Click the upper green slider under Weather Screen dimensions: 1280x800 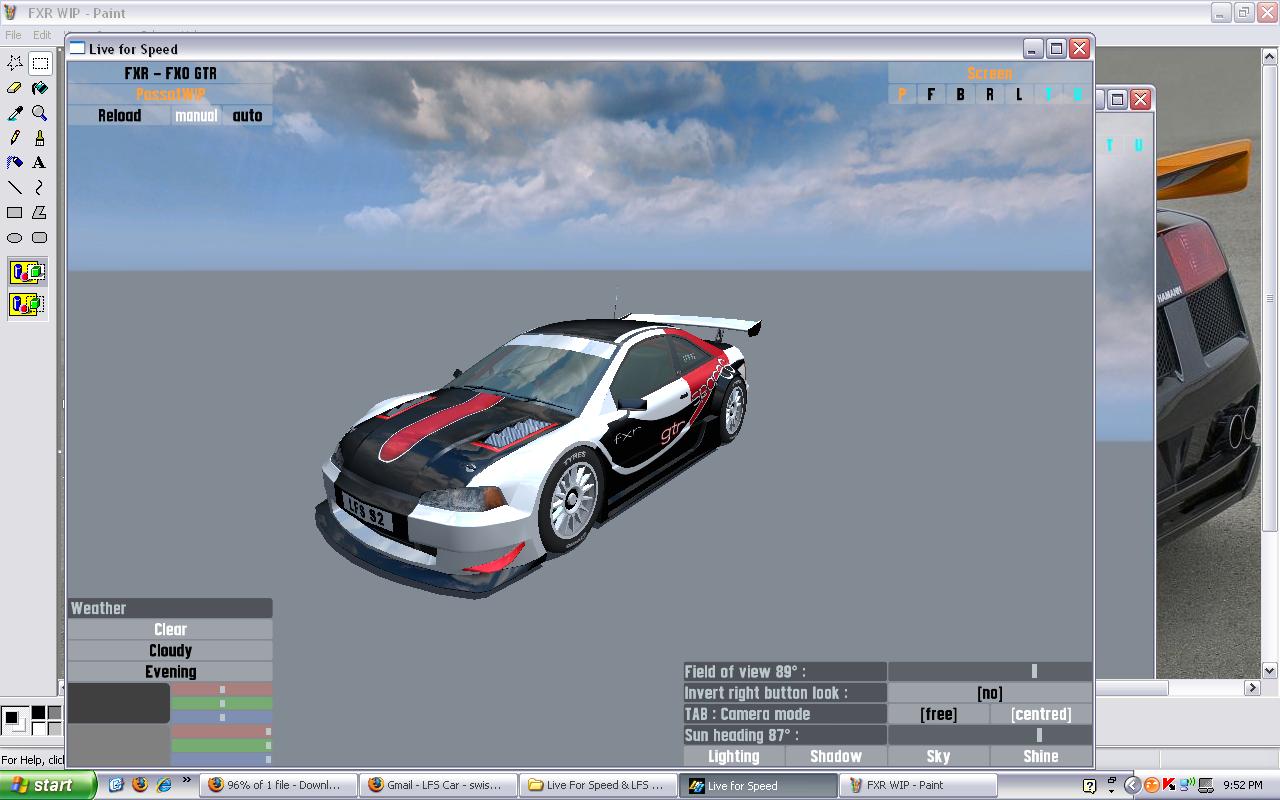click(221, 703)
